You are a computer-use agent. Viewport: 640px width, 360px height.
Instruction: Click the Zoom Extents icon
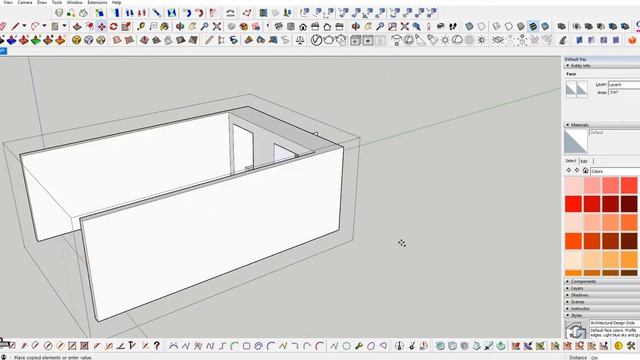[x=217, y=27]
